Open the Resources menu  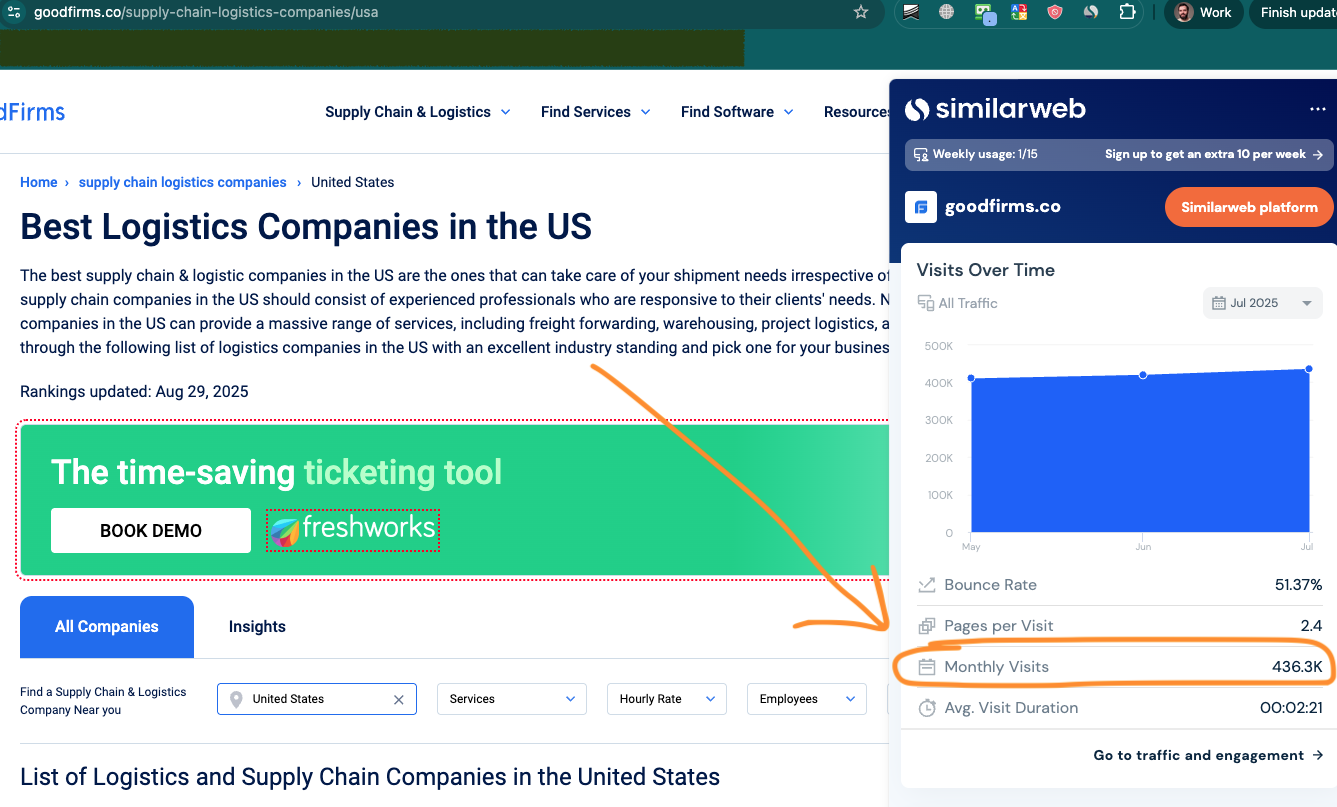click(x=856, y=112)
